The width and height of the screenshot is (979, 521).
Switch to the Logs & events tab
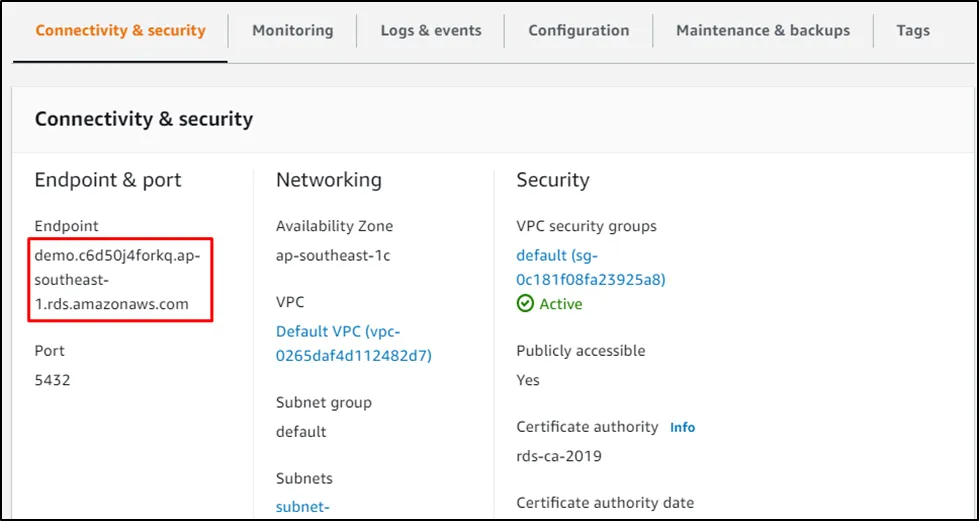pos(430,30)
